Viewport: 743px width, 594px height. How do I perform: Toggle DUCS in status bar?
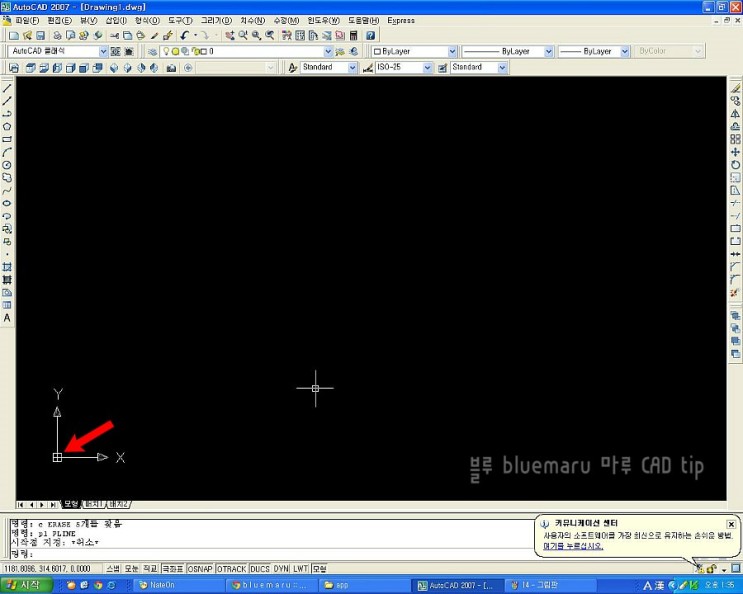[260, 569]
